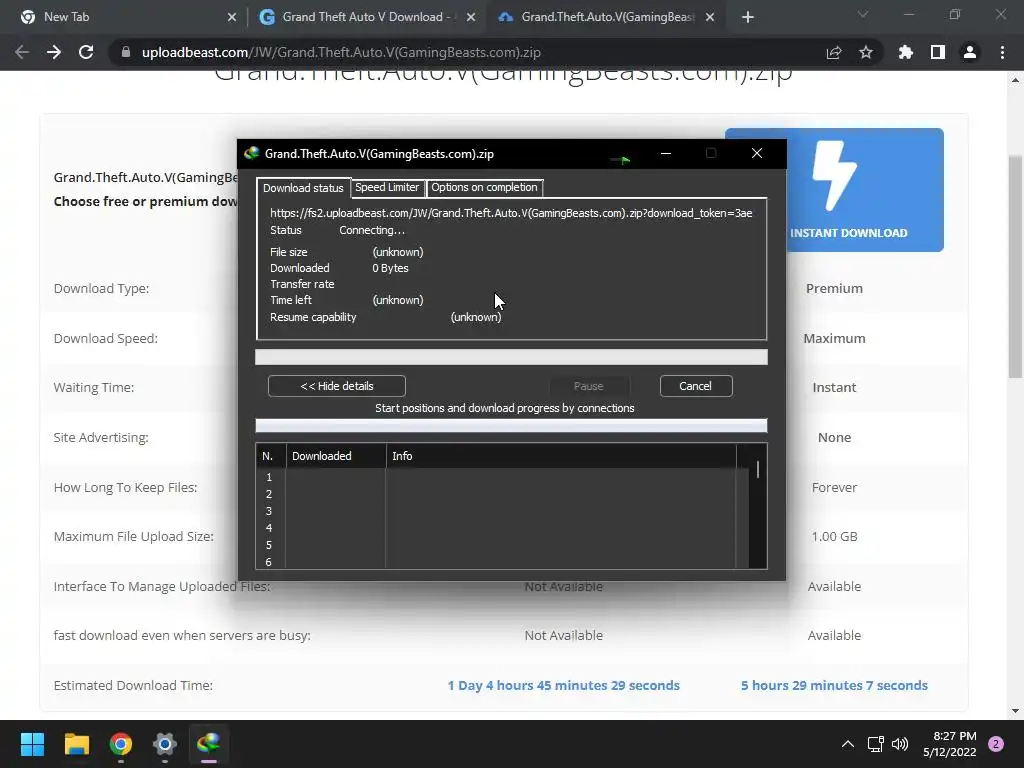Click the 'Connecting...' status text

pyautogui.click(x=372, y=231)
